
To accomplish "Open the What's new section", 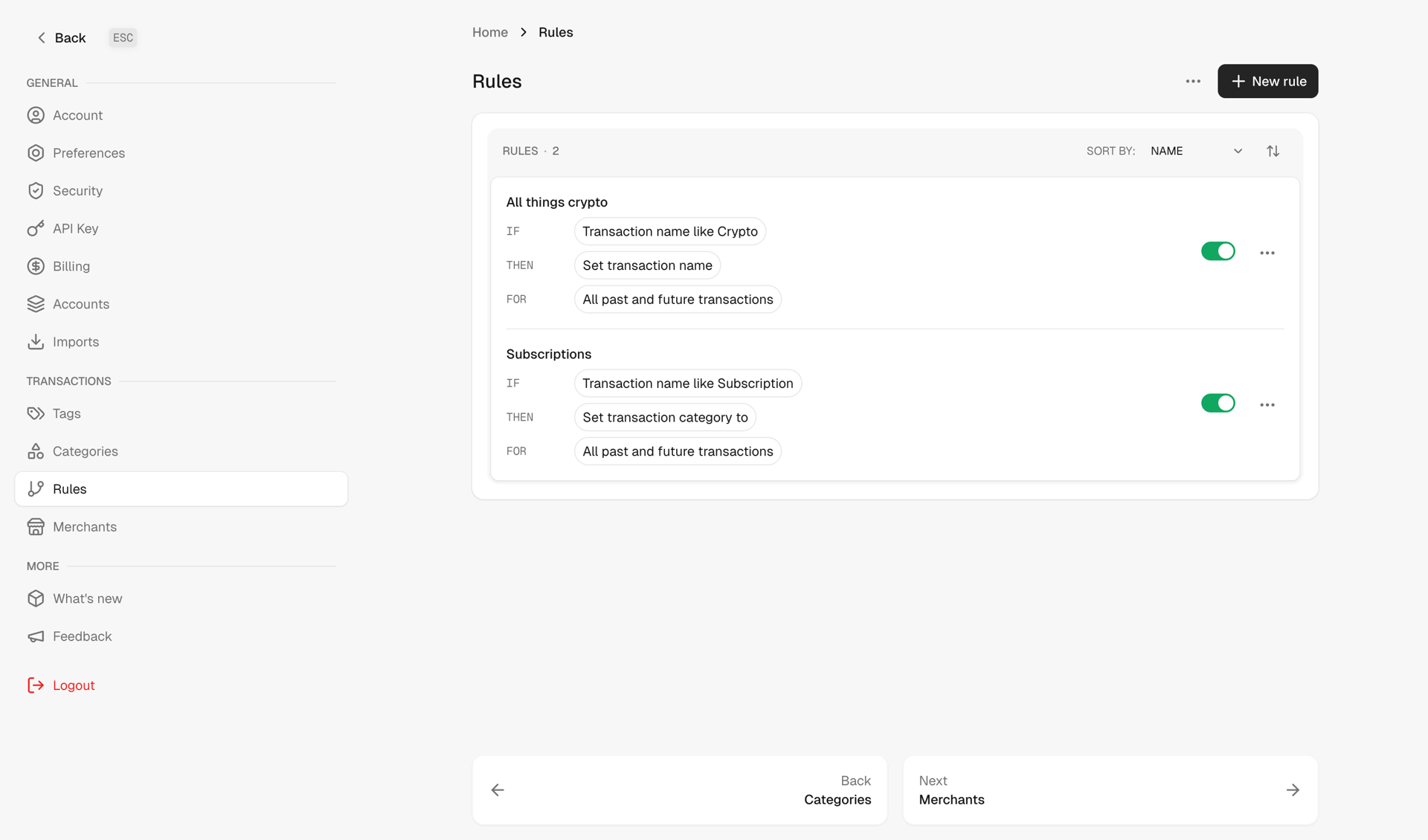I will (x=87, y=598).
